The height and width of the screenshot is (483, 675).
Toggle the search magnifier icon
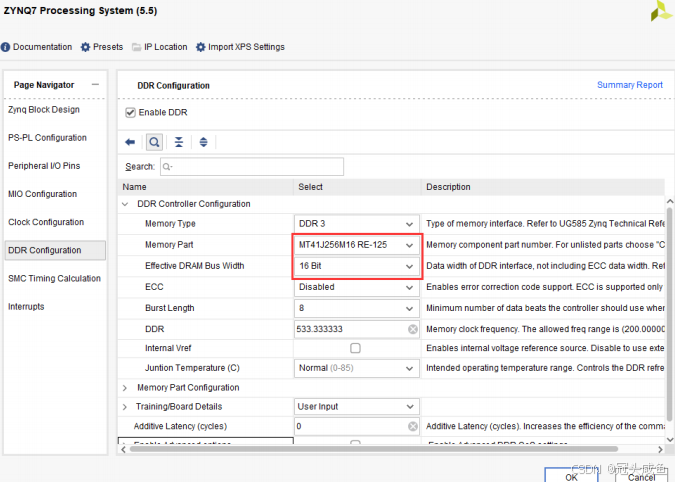point(154,142)
